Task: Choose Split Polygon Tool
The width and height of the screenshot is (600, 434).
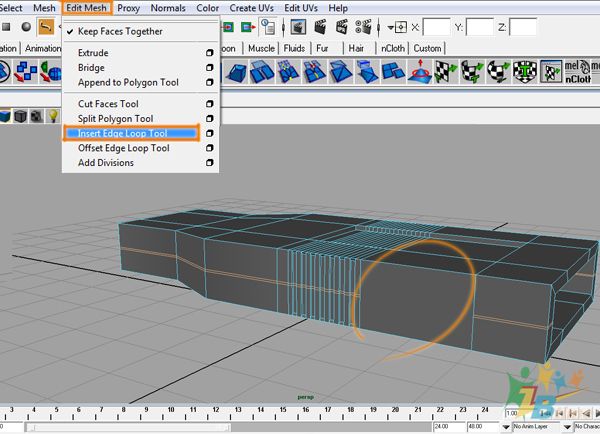Action: click(x=116, y=119)
